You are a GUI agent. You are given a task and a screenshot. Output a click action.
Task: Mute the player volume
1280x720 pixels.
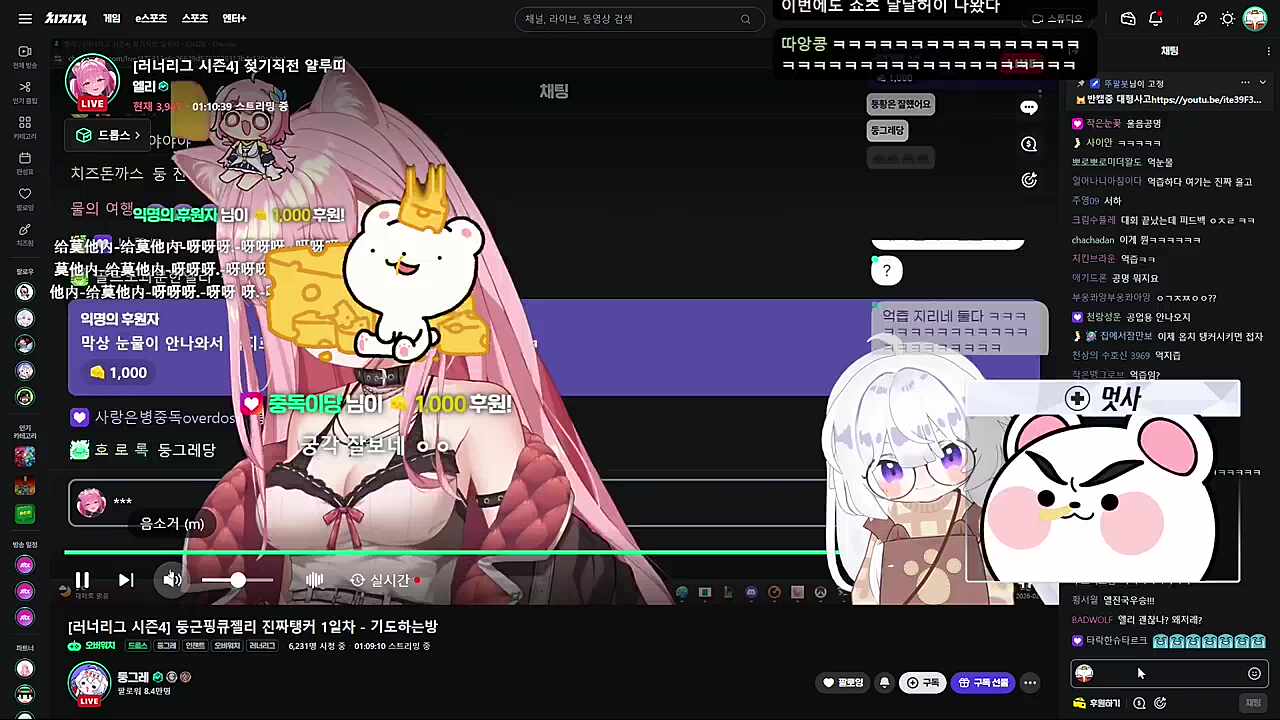pyautogui.click(x=171, y=579)
